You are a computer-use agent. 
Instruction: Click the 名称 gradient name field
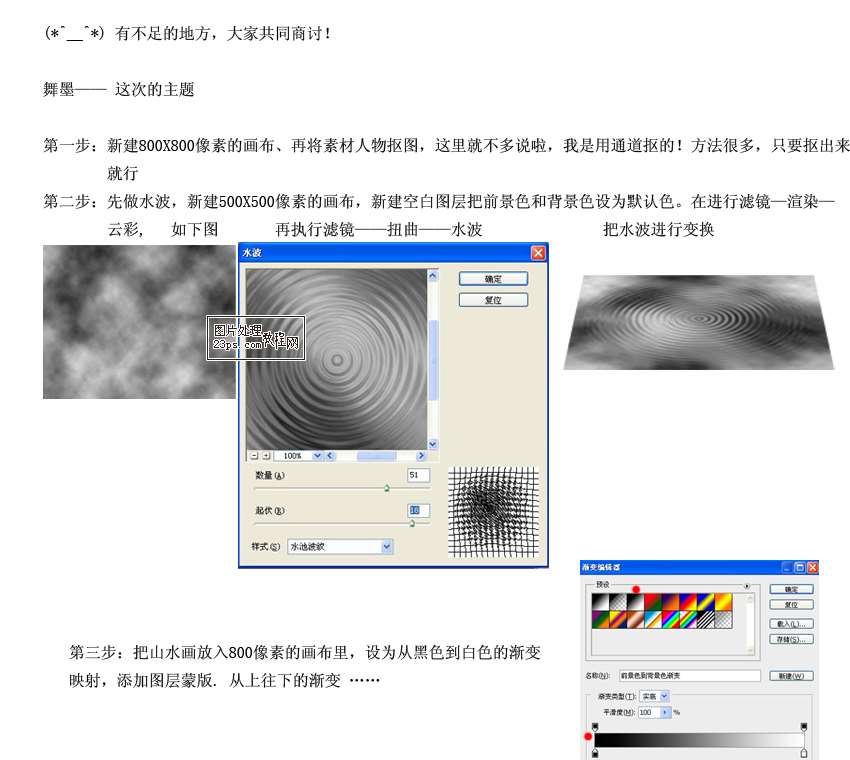(x=690, y=676)
